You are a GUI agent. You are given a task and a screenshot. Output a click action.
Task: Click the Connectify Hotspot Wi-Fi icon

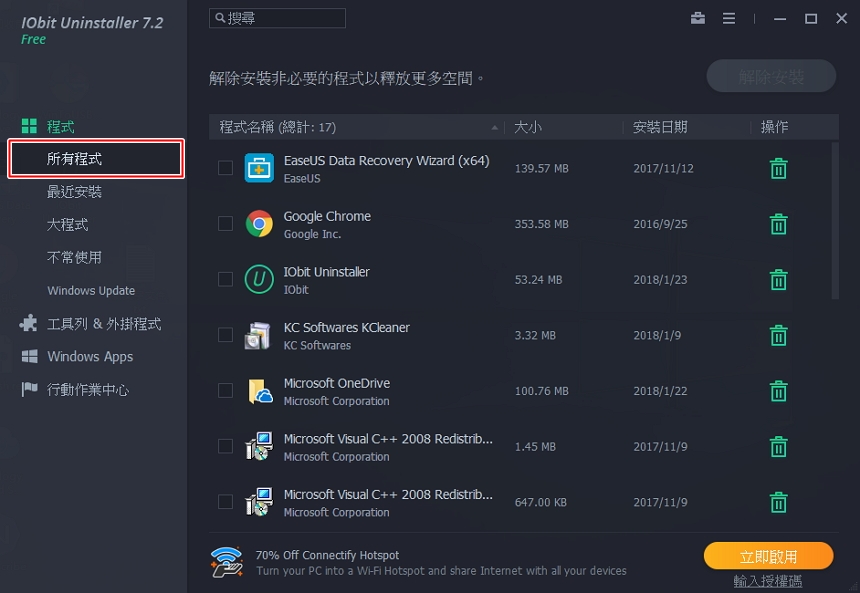click(x=227, y=562)
